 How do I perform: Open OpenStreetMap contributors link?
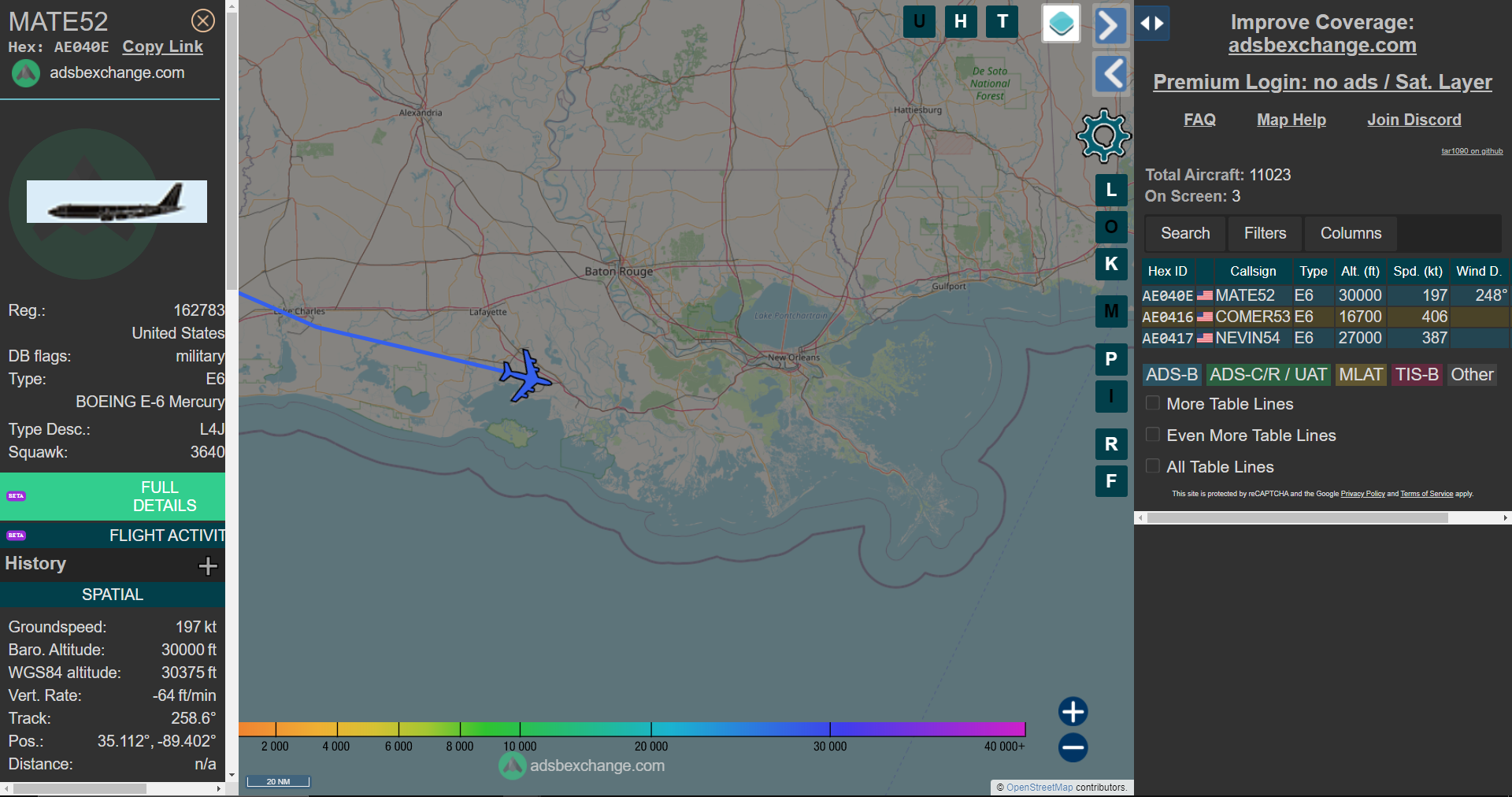(x=1039, y=788)
